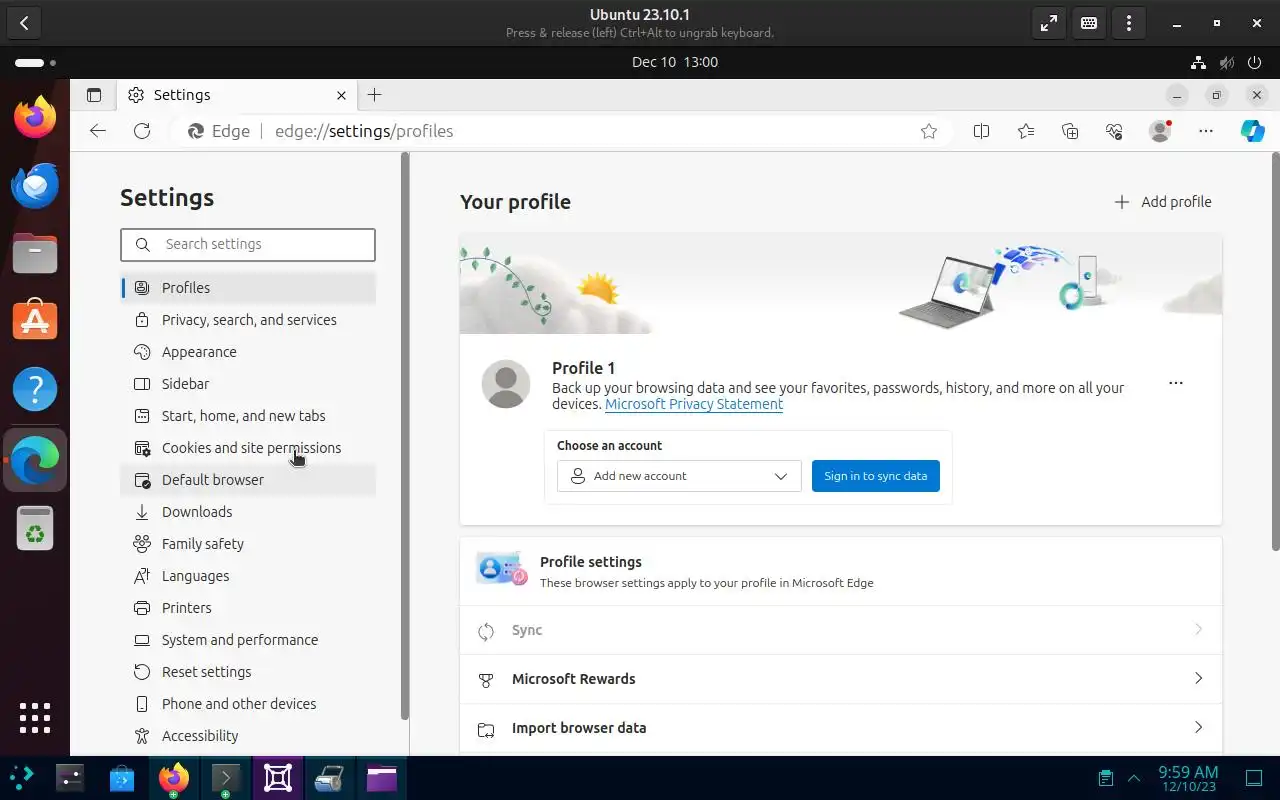The image size is (1280, 800).
Task: Open Help from the dock
Action: [35, 389]
